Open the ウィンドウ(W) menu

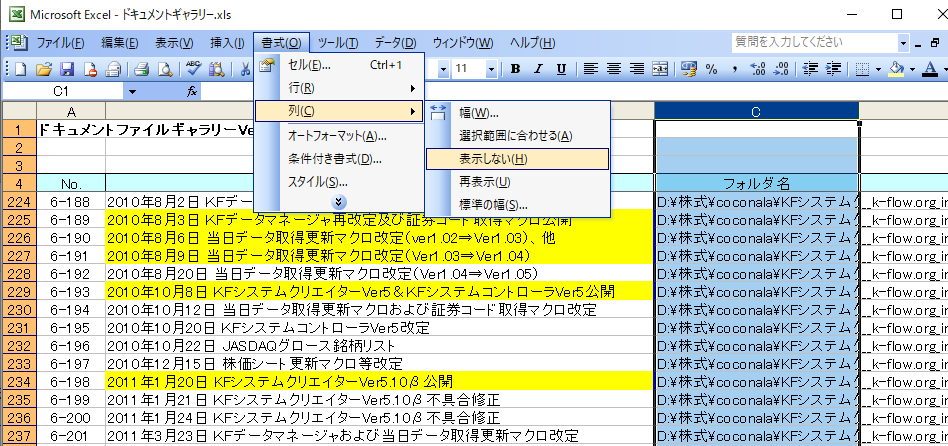pos(463,43)
